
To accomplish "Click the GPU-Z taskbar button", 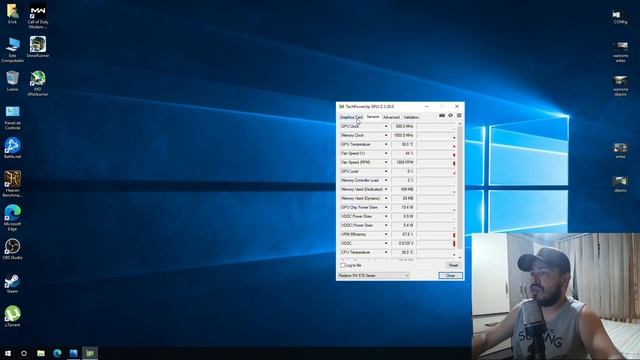I will point(90,353).
